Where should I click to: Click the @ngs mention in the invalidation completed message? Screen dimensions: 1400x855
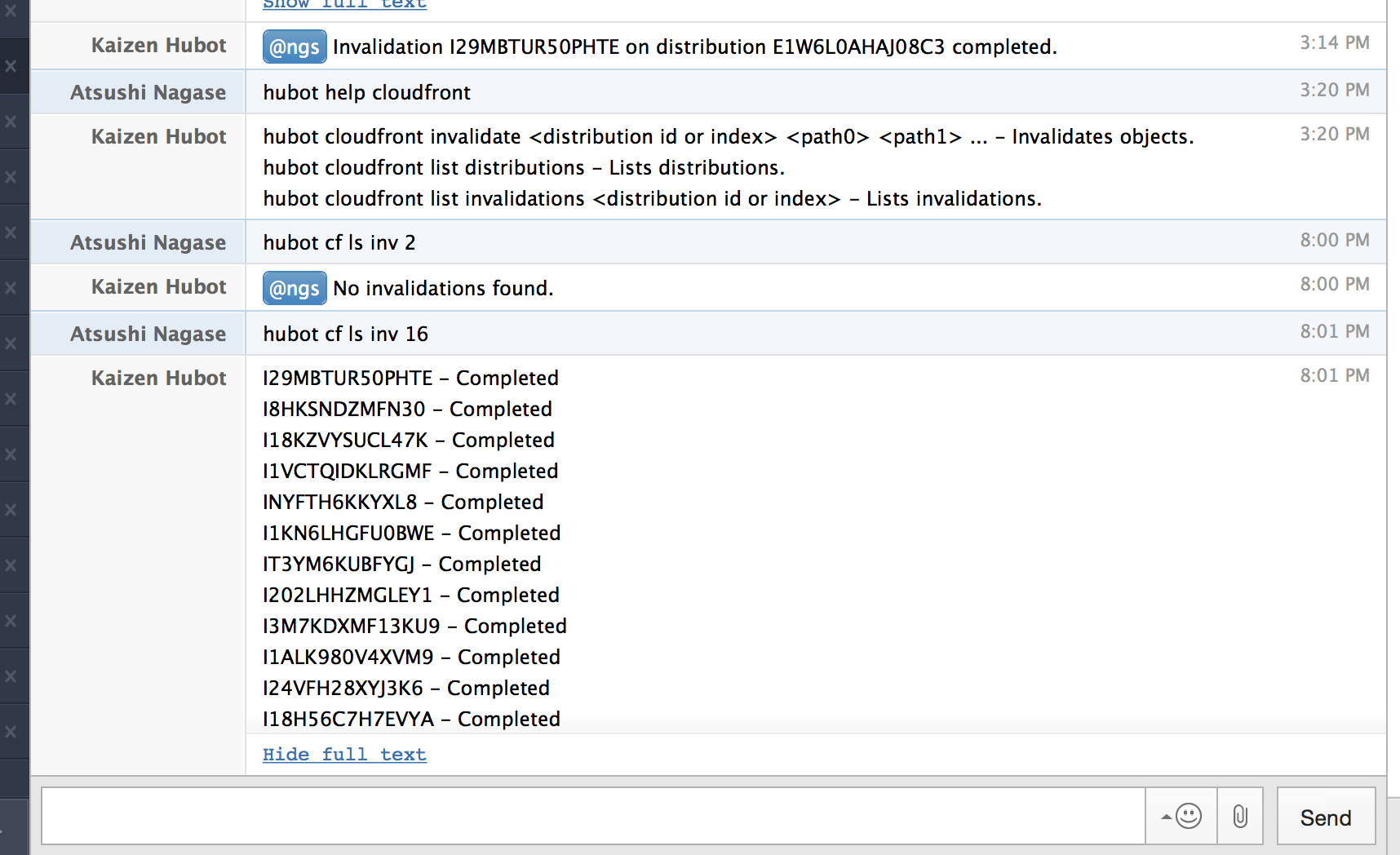294,47
